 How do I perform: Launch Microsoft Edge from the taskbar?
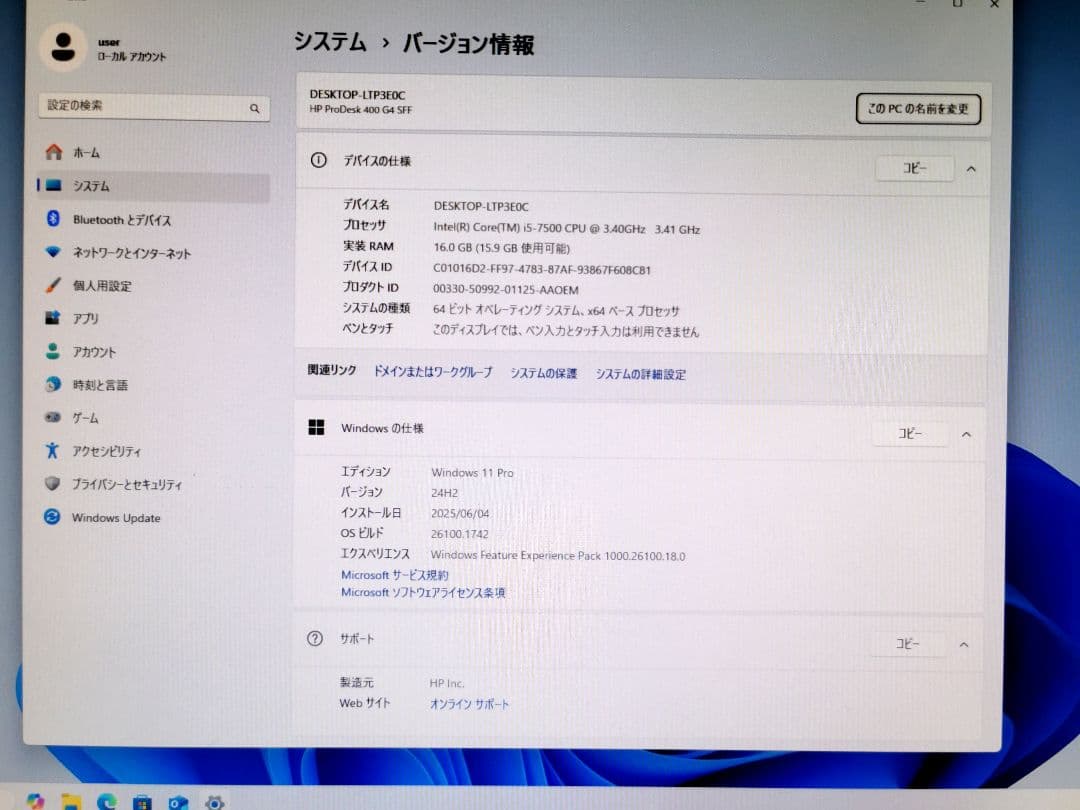(x=106, y=800)
